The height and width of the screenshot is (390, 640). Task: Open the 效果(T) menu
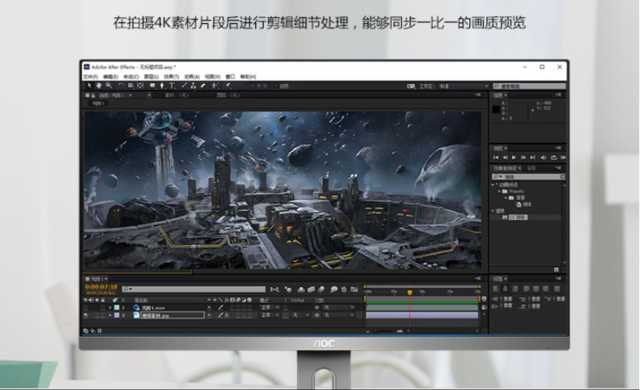(171, 77)
